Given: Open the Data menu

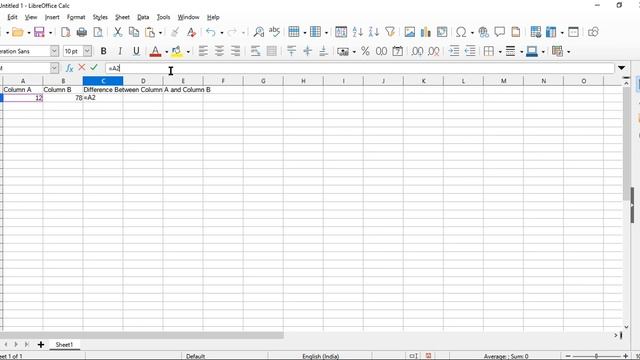Looking at the screenshot, I should 143,17.
